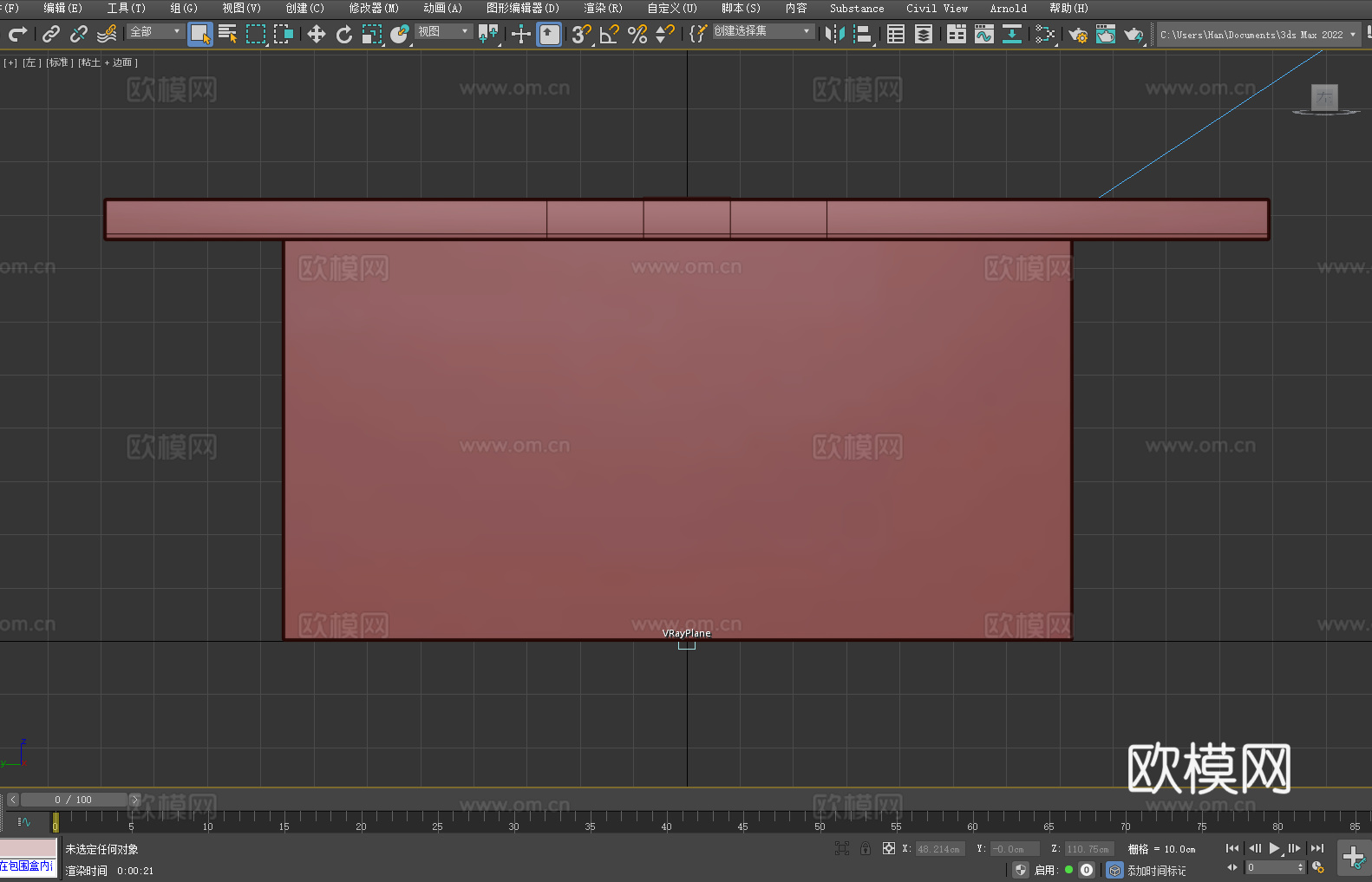
Task: Activate the Select Object tool
Action: click(x=200, y=34)
